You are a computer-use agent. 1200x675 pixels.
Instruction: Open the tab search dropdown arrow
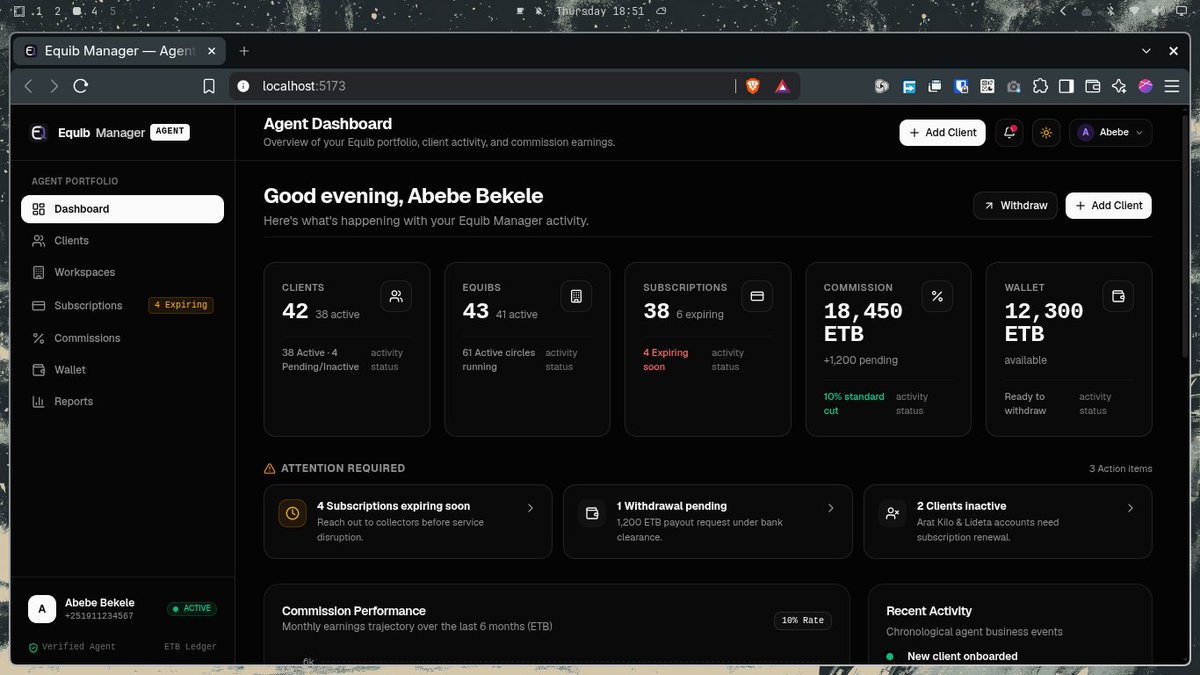tap(1146, 51)
